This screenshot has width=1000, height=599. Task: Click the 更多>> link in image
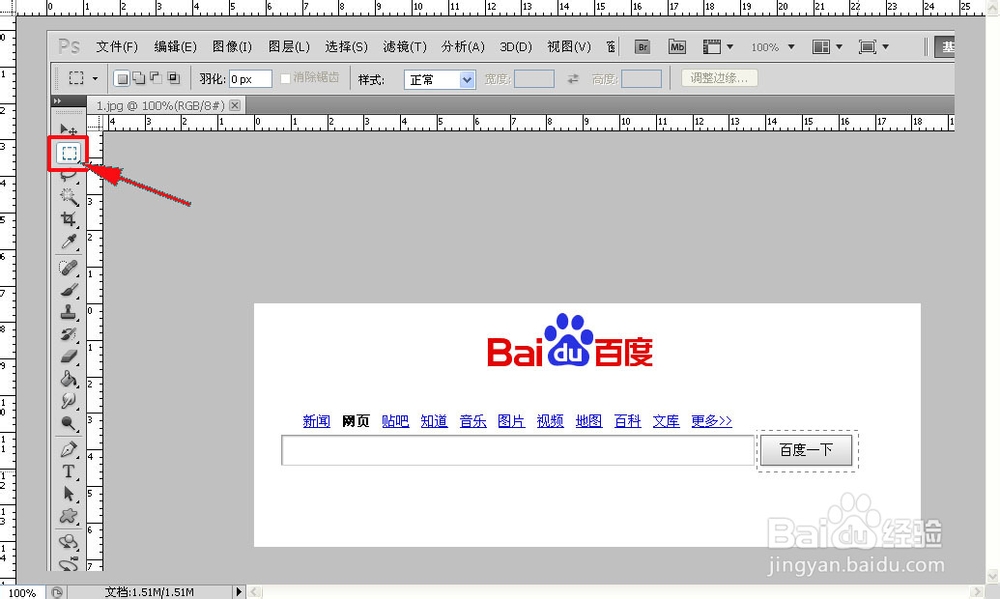point(712,421)
